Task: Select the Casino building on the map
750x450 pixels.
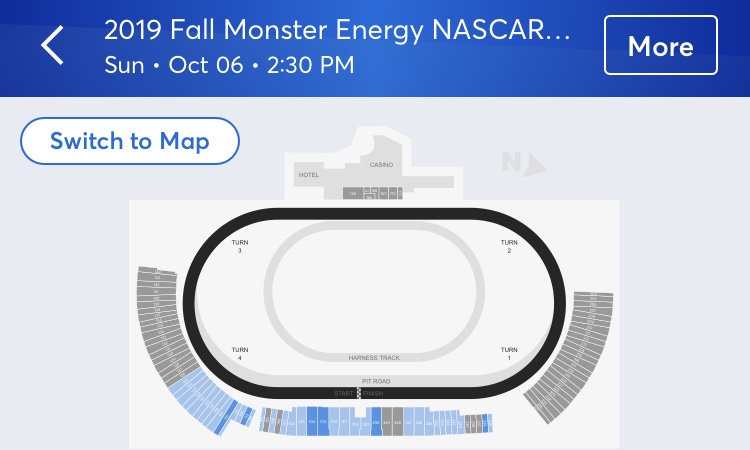Action: click(381, 164)
